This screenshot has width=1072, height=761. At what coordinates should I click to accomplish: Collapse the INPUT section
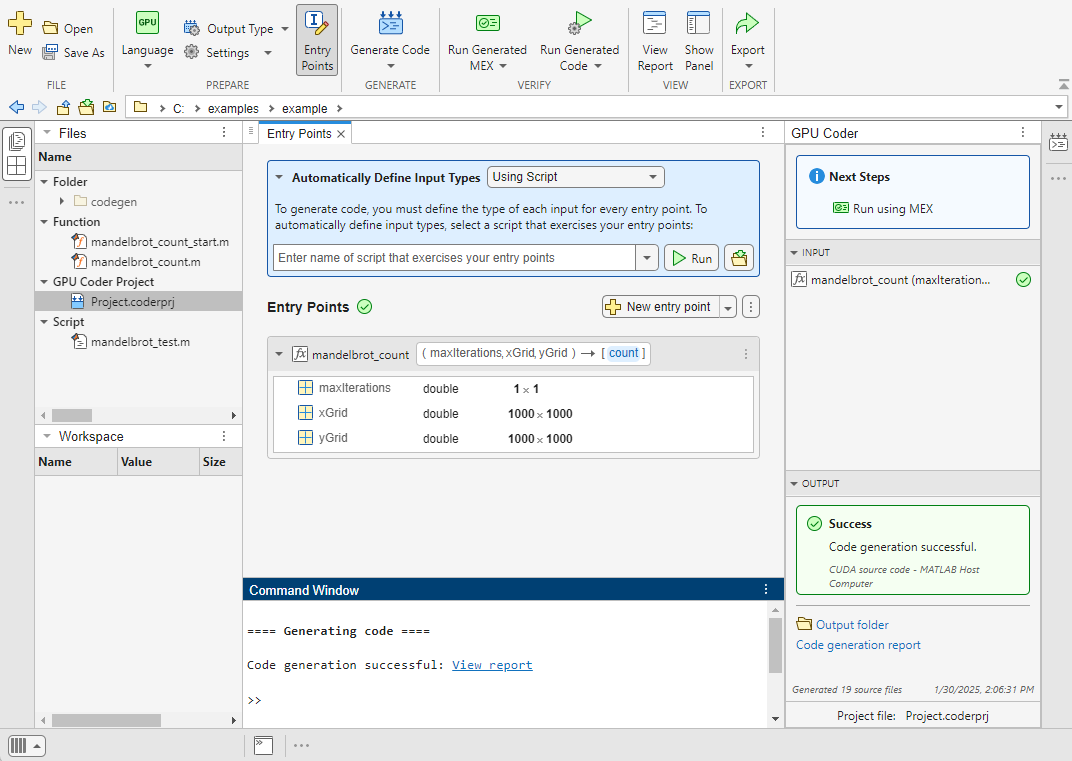coord(794,253)
